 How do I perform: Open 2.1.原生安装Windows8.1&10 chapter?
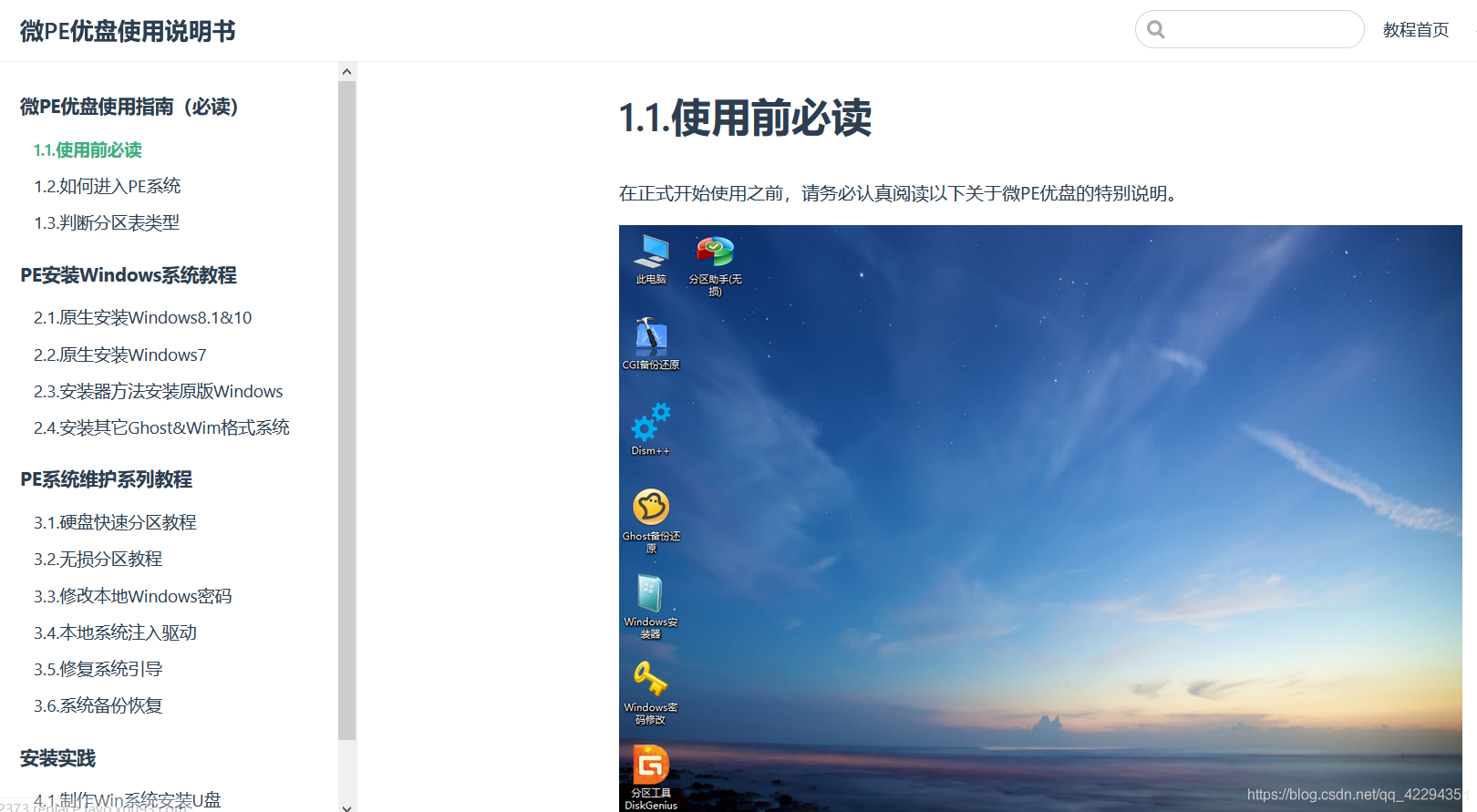click(x=143, y=317)
